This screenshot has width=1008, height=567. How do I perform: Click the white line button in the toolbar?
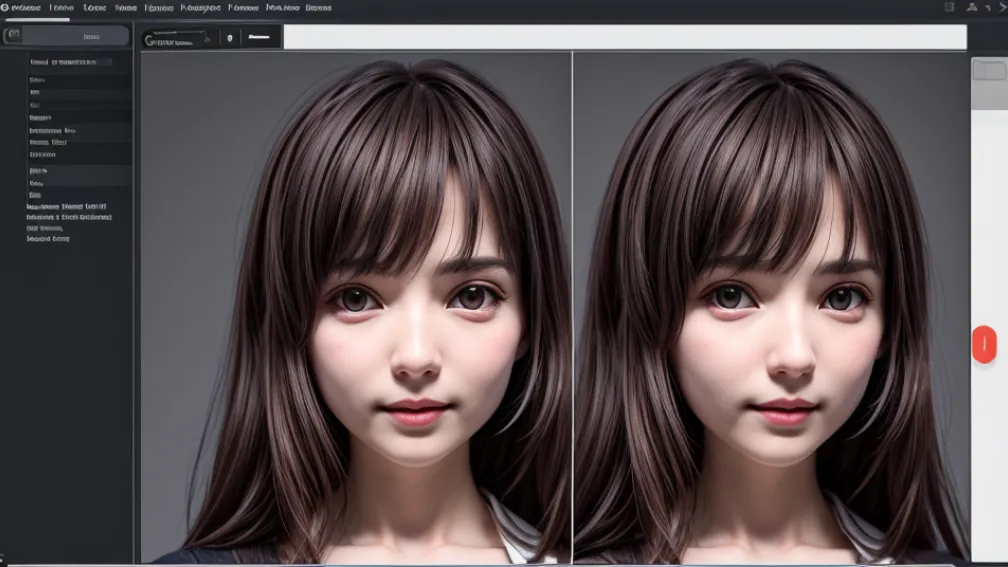(x=260, y=38)
